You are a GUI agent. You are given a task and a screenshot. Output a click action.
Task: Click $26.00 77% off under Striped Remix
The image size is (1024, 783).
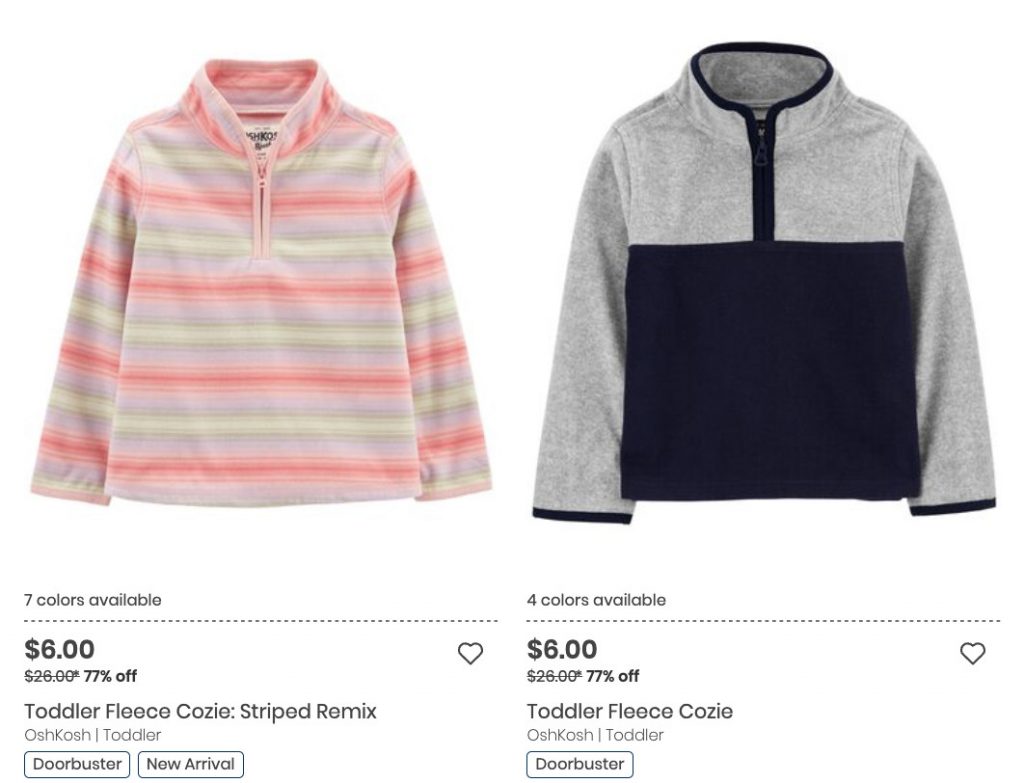click(80, 676)
